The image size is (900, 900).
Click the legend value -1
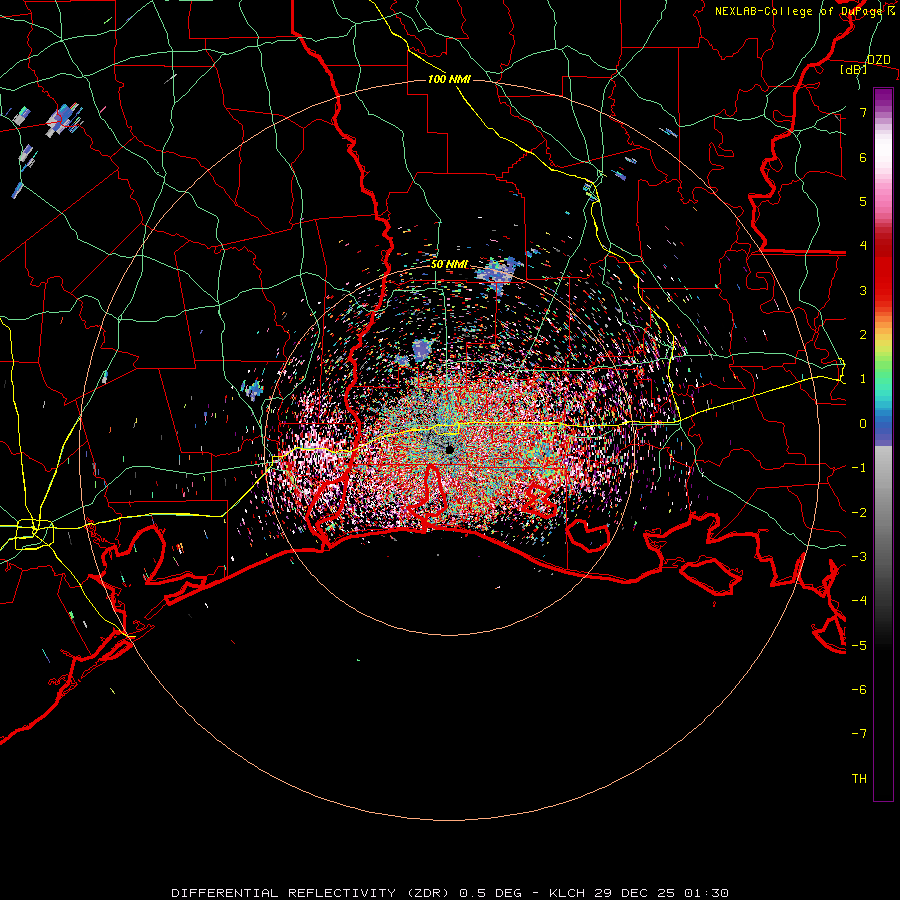pos(859,468)
